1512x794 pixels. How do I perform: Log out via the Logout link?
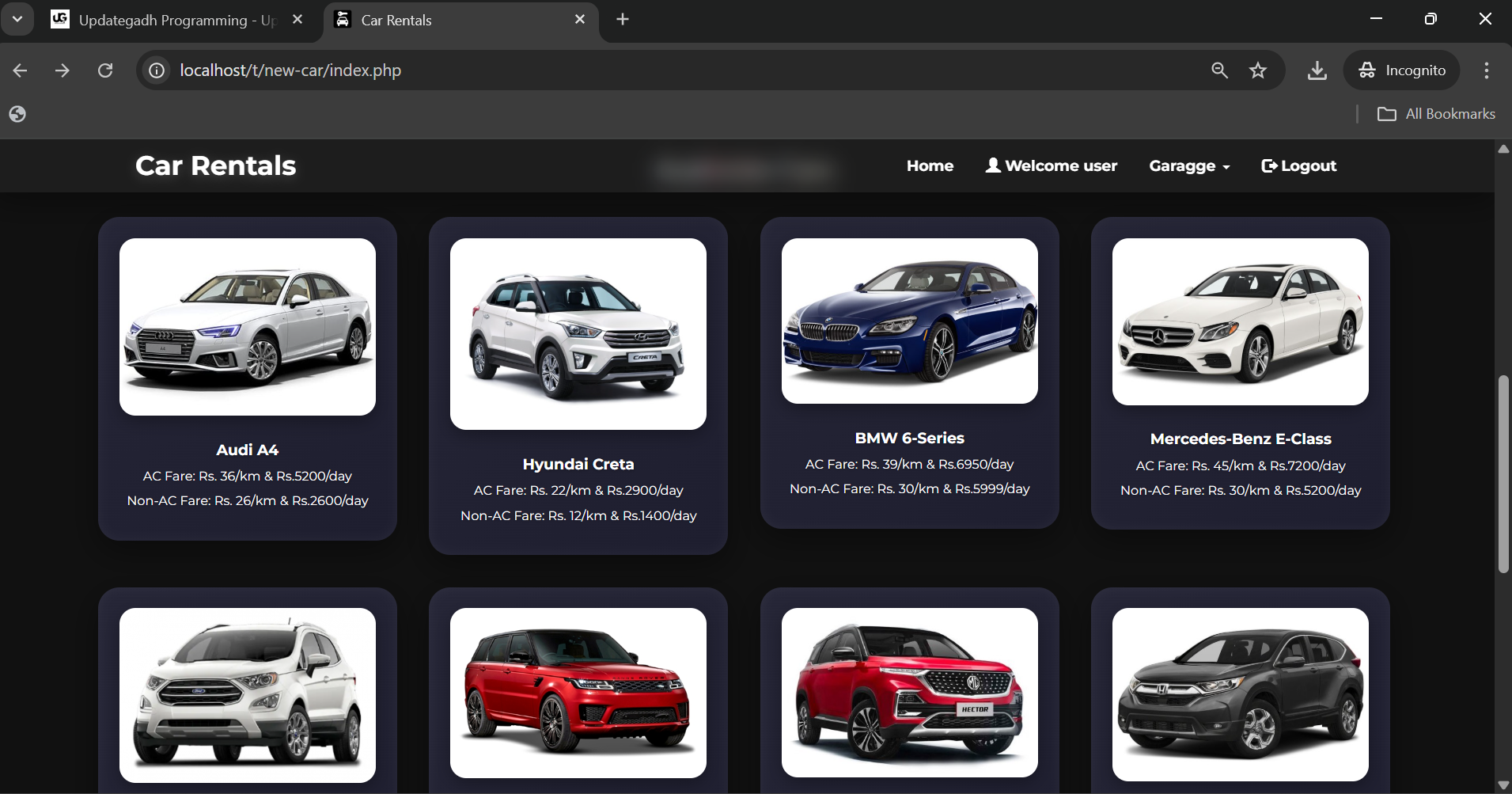point(1298,165)
